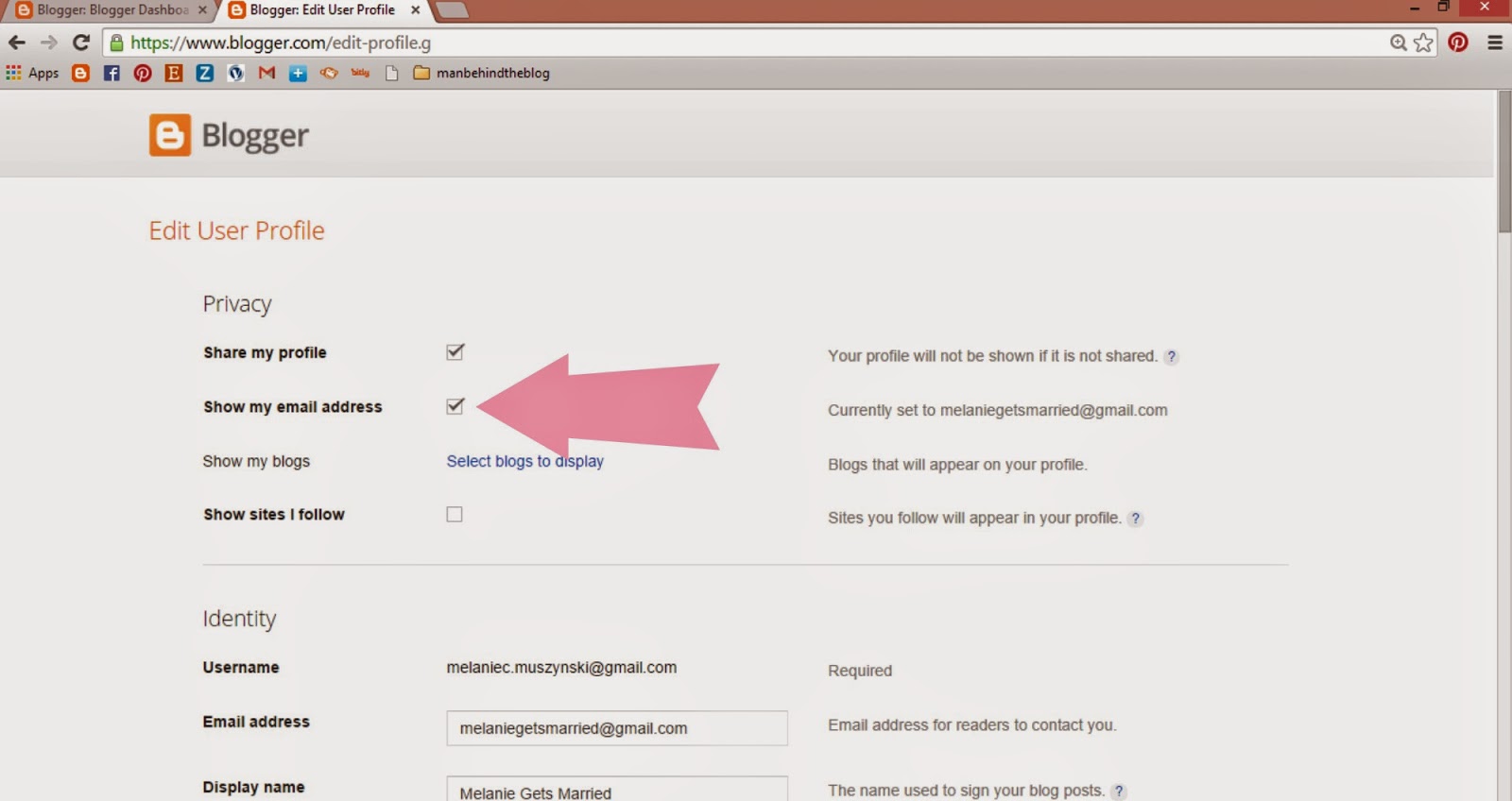Open help for Show sites I follow
Screen dimensions: 1512x801
pos(1136,519)
